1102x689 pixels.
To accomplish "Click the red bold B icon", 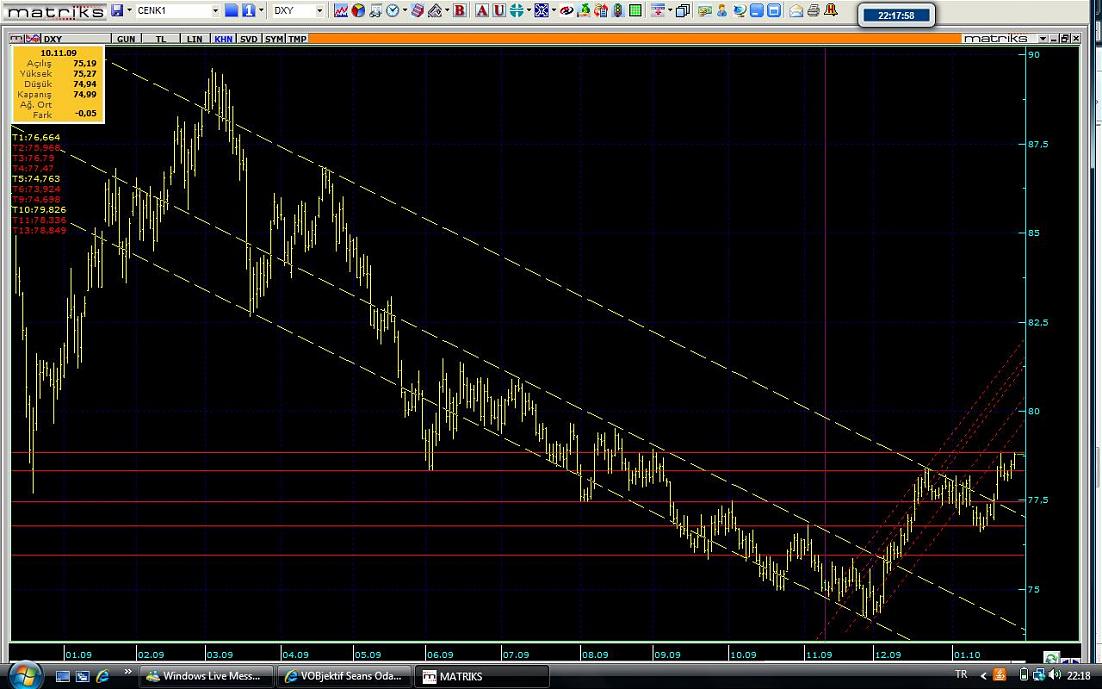I will 459,11.
